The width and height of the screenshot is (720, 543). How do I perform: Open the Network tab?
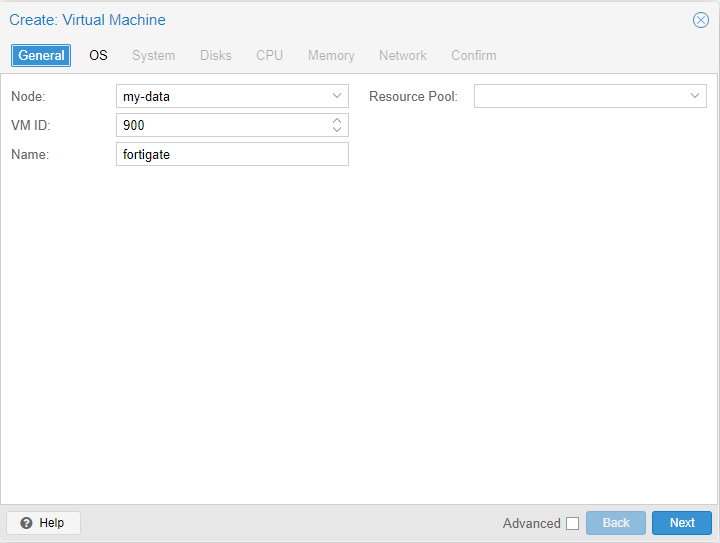(x=403, y=56)
